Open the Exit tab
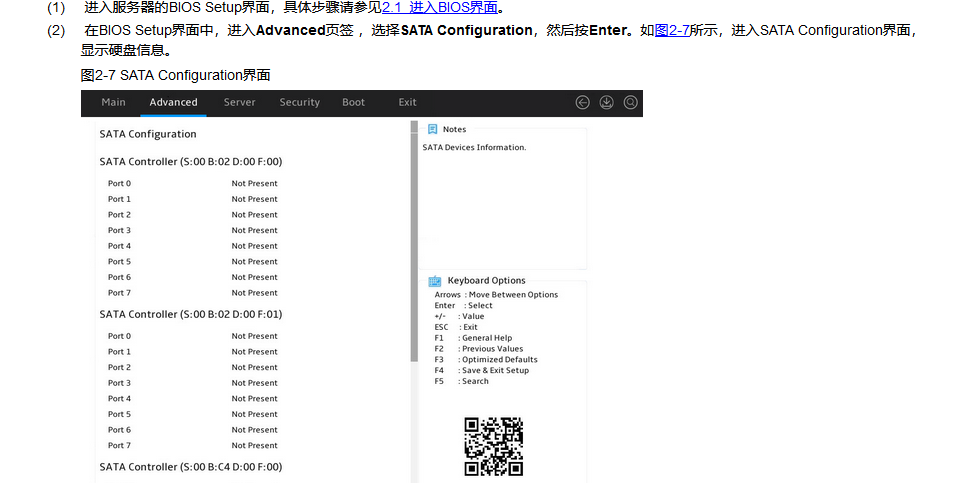 407,102
